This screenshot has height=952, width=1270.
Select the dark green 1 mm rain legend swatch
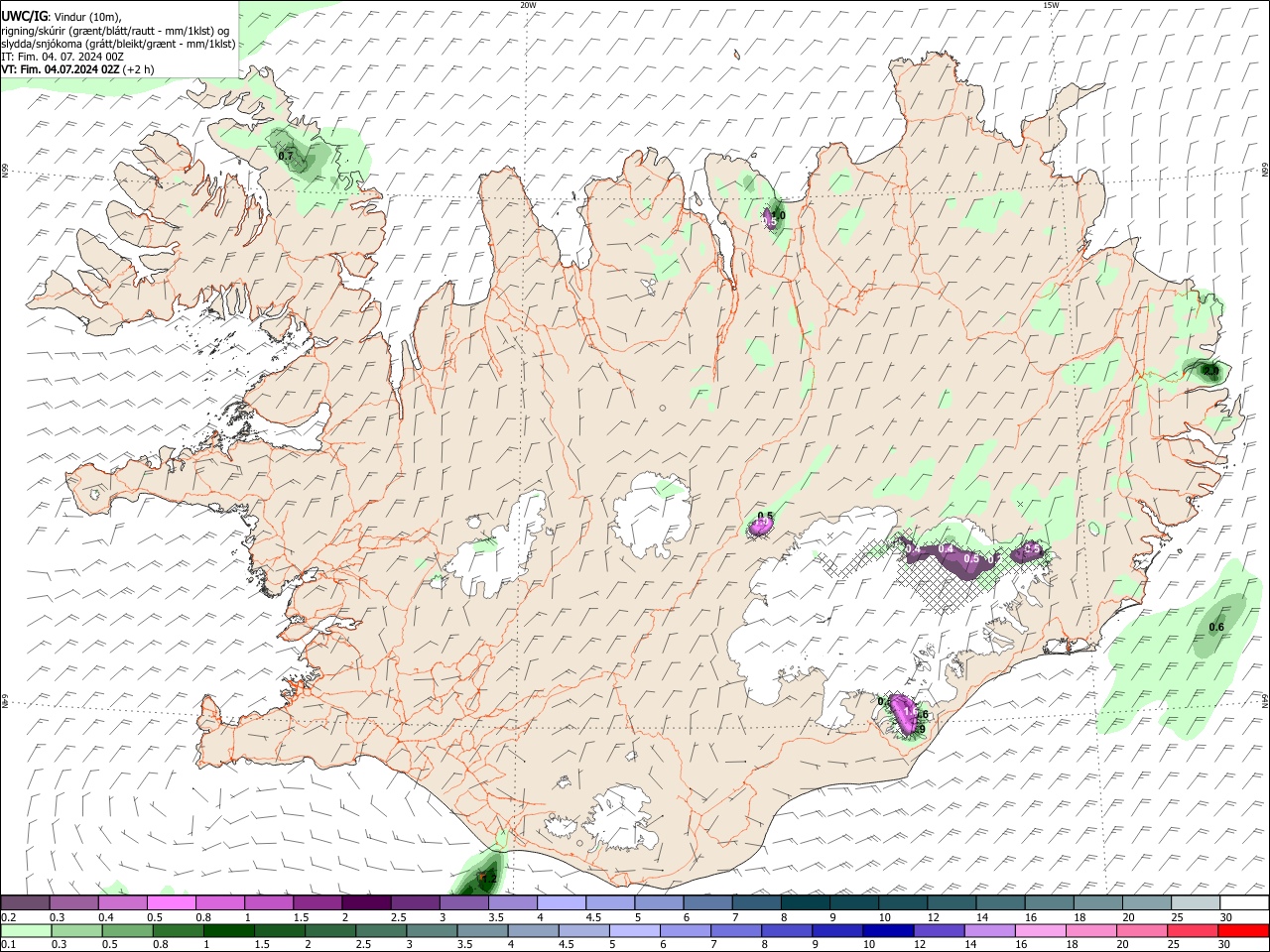[229, 930]
